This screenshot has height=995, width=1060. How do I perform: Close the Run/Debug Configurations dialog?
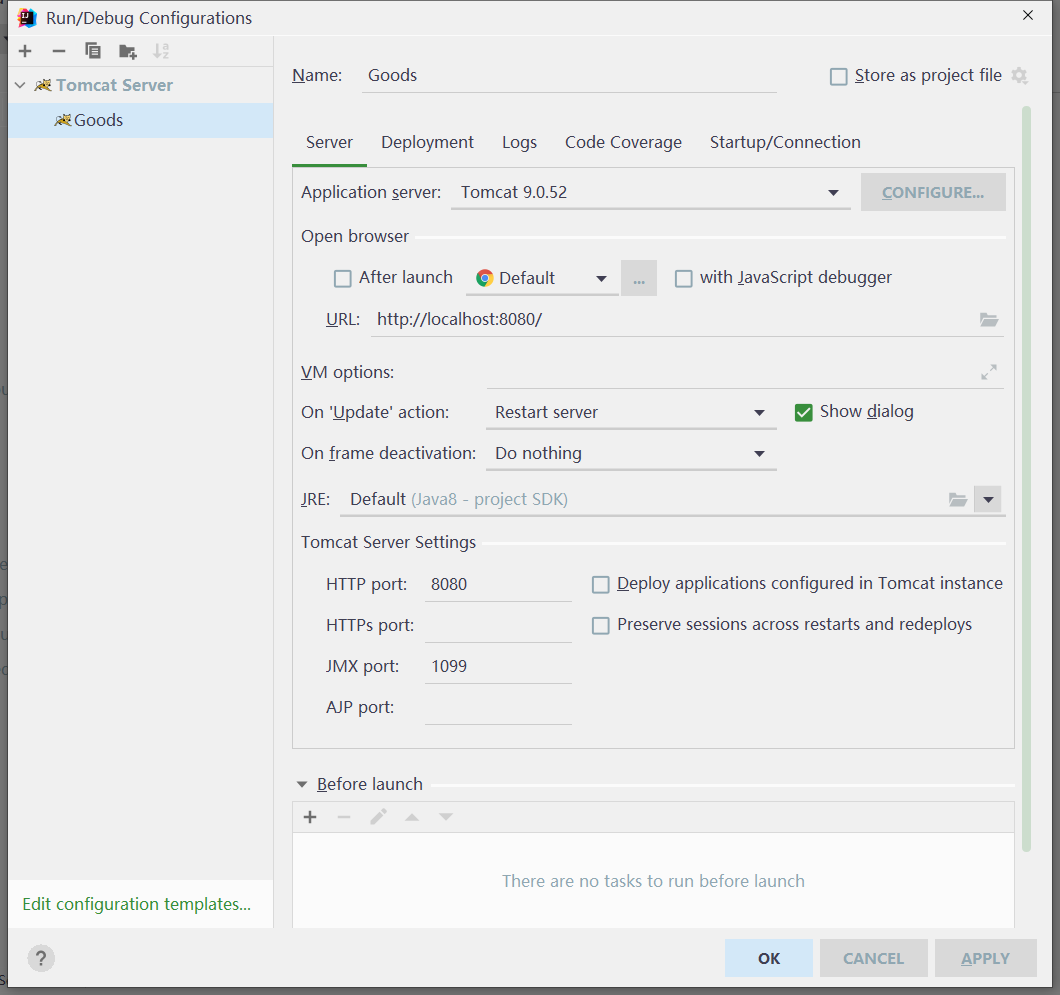(x=1028, y=16)
